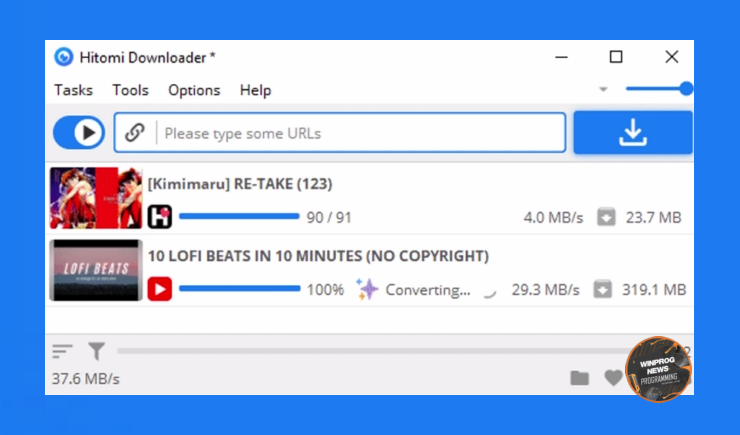Open the Tasks menu
The image size is (740, 435).
coord(73,90)
